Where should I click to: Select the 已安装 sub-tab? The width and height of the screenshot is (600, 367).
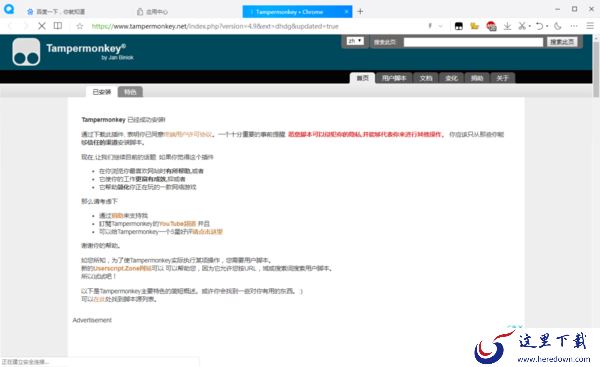click(102, 92)
